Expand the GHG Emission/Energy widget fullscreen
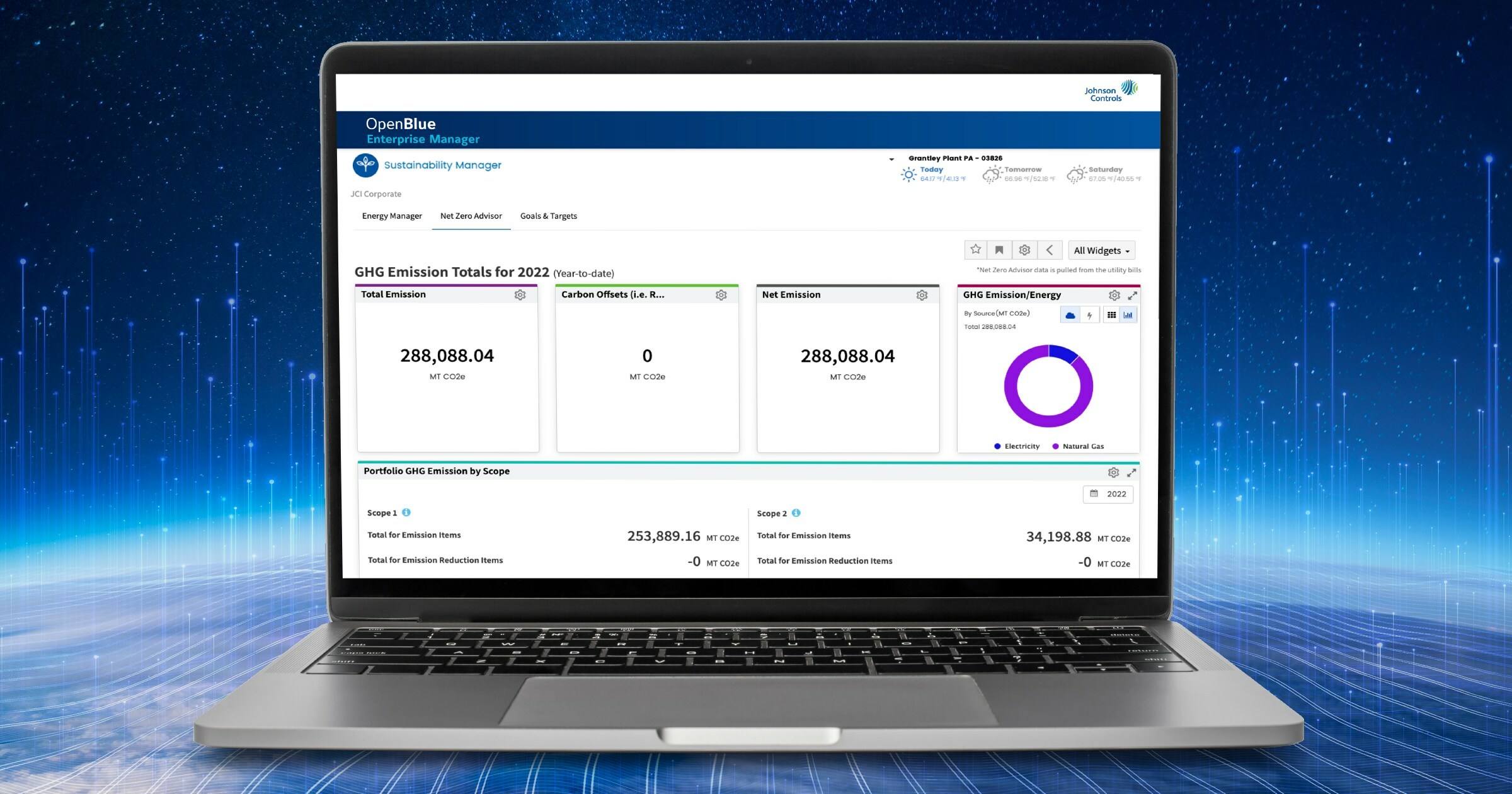Screen dimensions: 1512x794 coord(1132,295)
